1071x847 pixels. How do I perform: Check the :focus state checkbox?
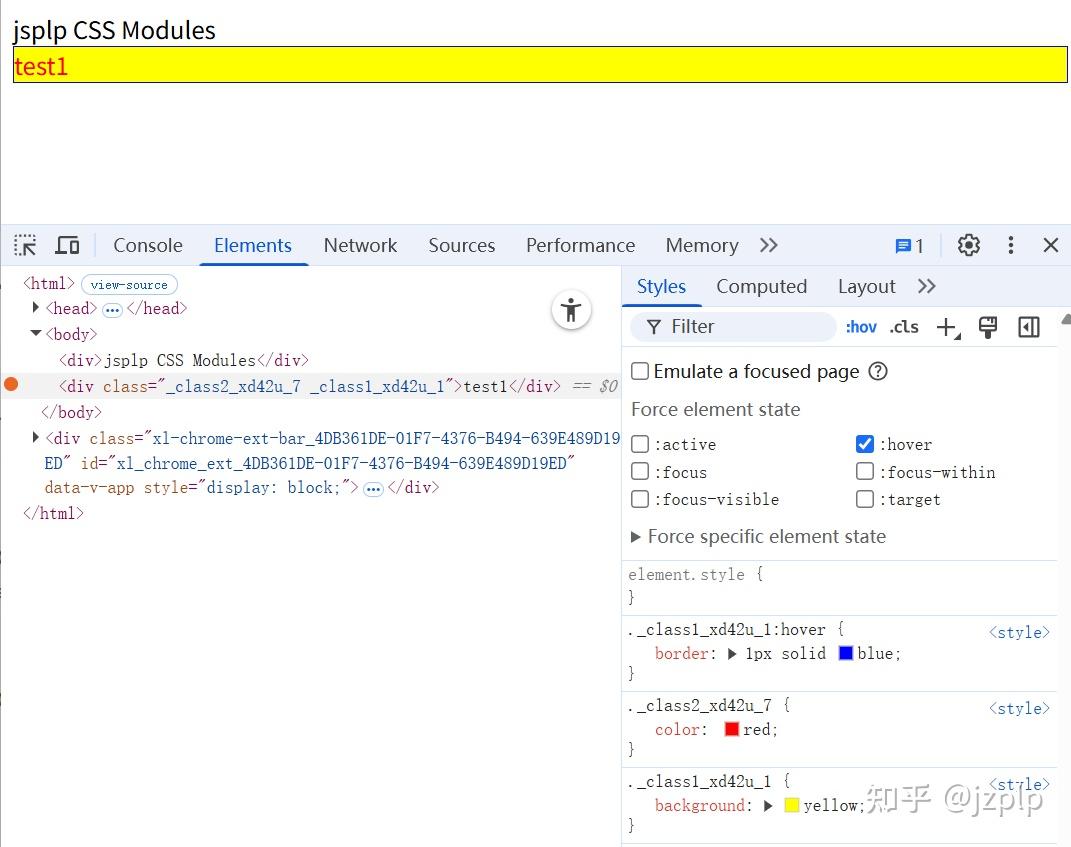[640, 471]
